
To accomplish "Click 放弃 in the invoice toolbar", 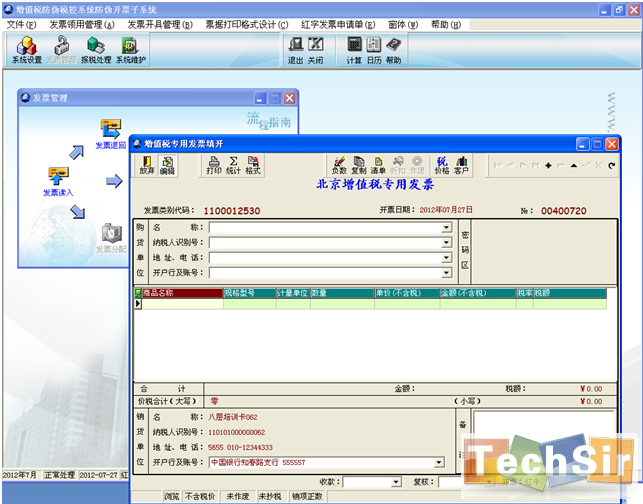I will click(147, 165).
